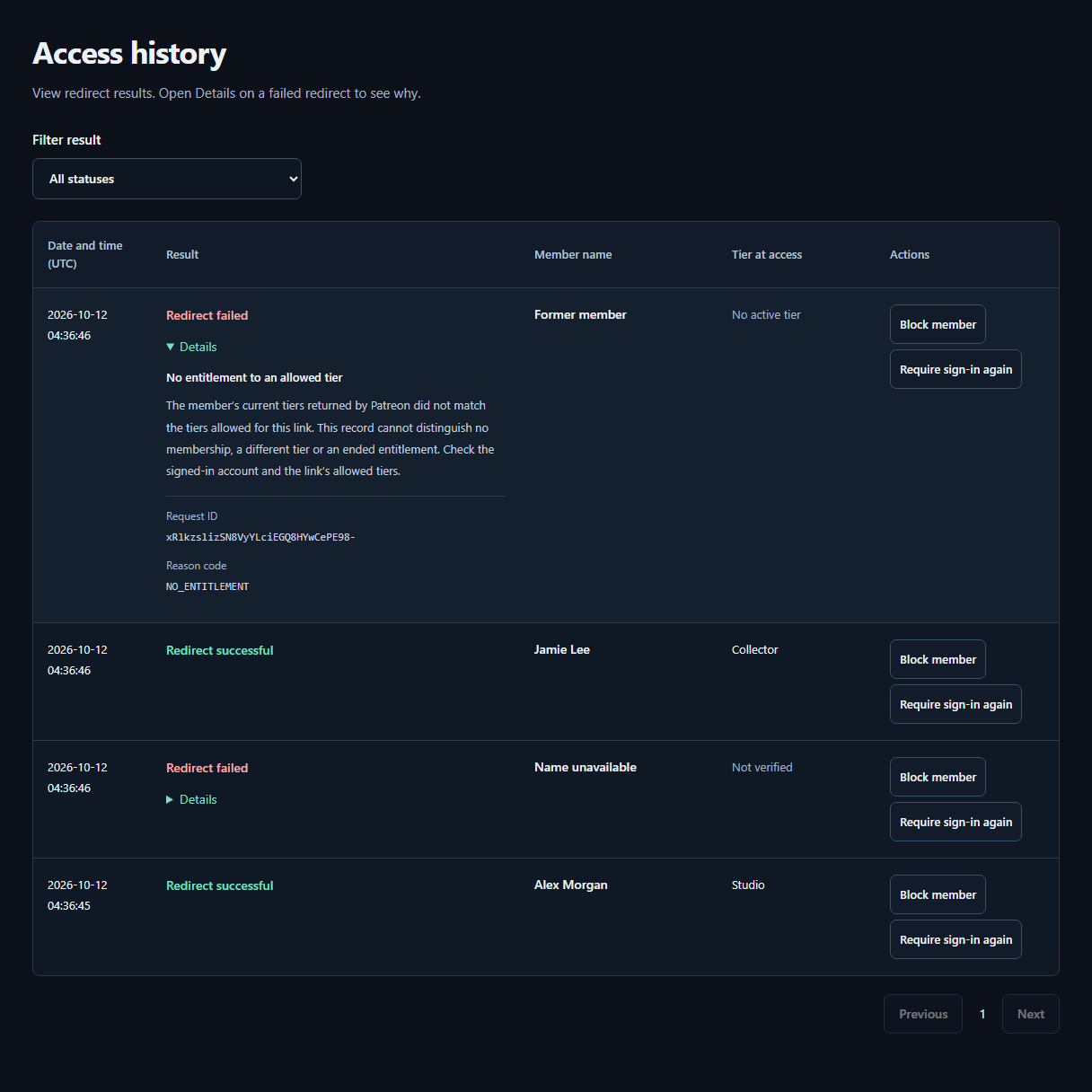
Task: Block member Alex Morgan
Action: click(938, 894)
